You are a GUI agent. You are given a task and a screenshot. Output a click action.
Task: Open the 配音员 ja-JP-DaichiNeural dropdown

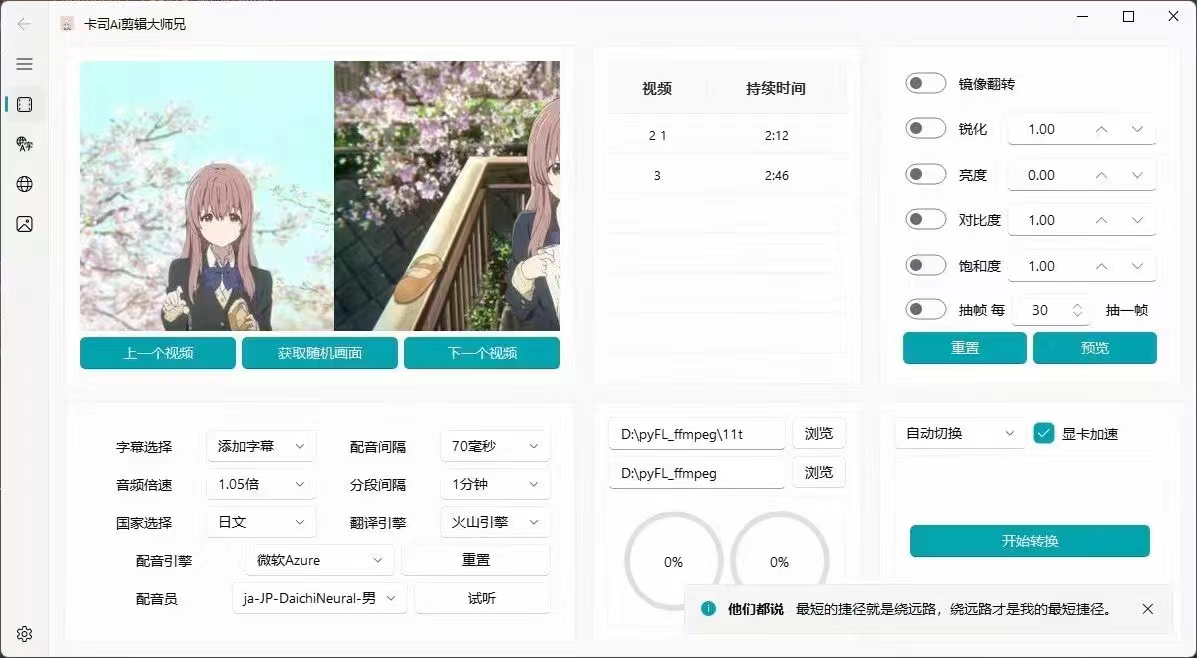(319, 598)
